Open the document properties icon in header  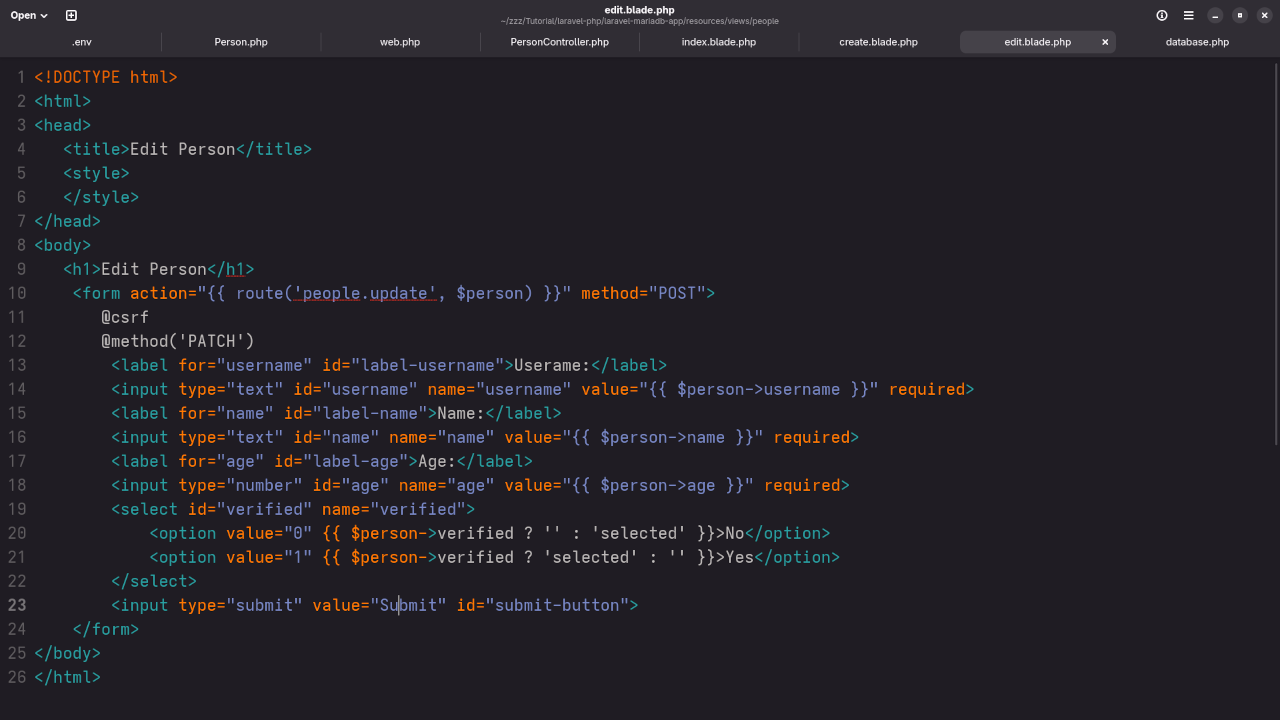[1162, 15]
